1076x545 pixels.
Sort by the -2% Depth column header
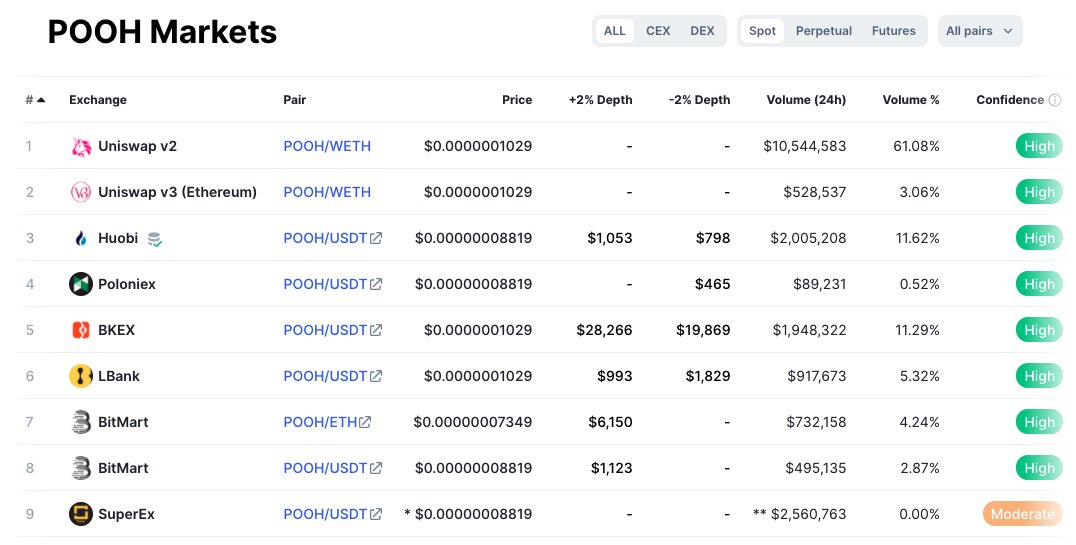point(699,100)
